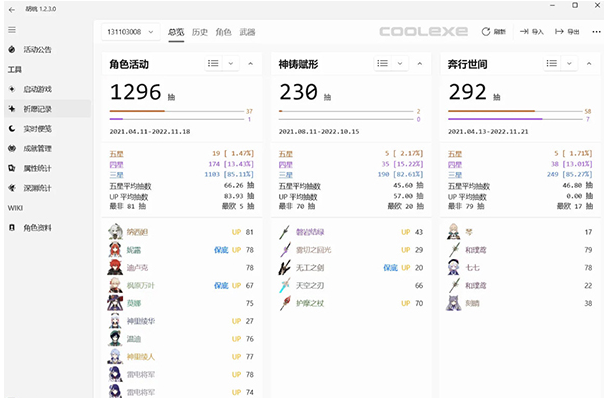607x398 pixels.
Task: Click the 七七 character avatar
Action: click(454, 268)
